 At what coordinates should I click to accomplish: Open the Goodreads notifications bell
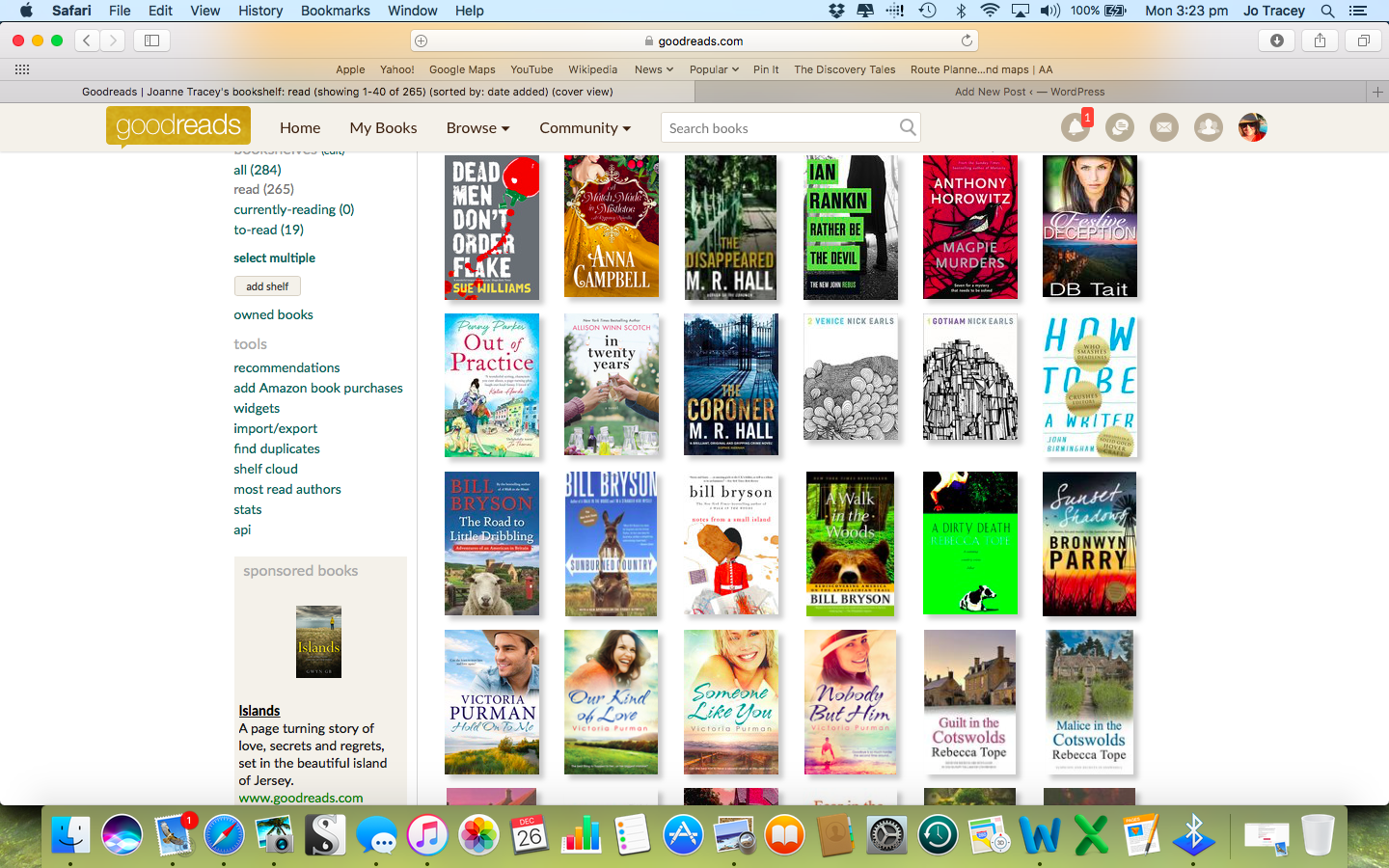pos(1075,127)
